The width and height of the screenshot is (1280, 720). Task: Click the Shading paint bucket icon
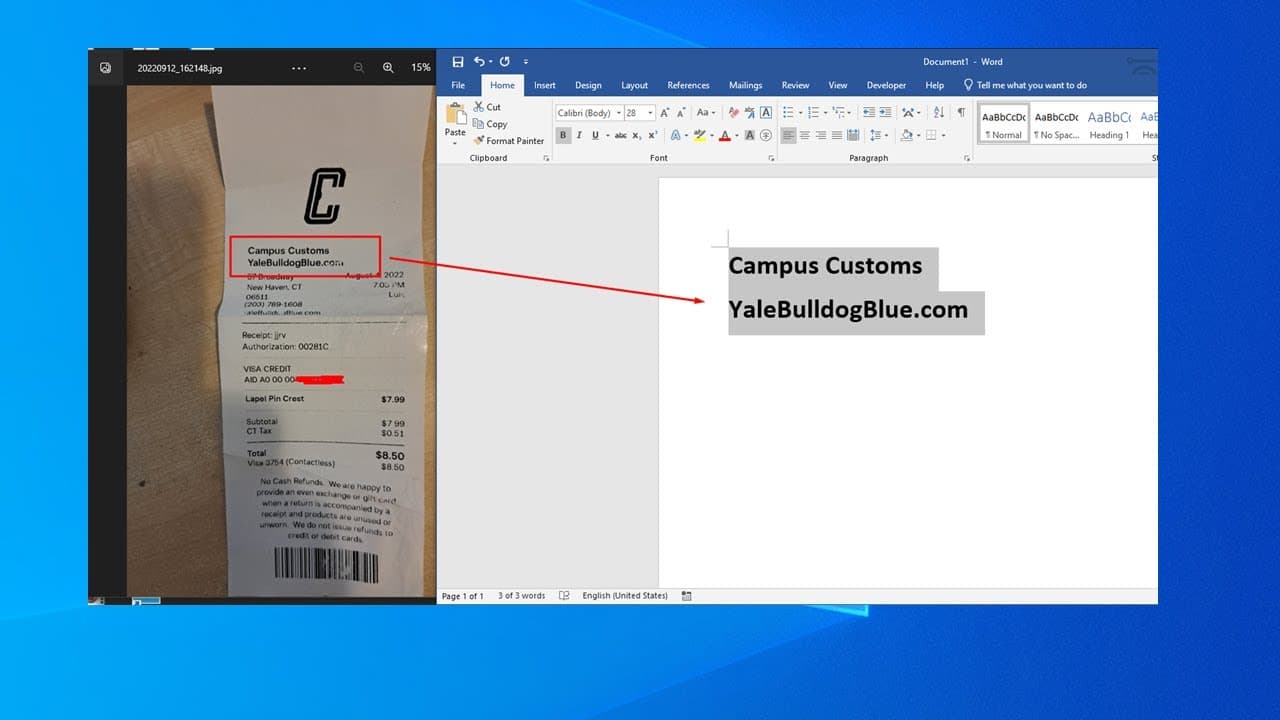(x=906, y=135)
